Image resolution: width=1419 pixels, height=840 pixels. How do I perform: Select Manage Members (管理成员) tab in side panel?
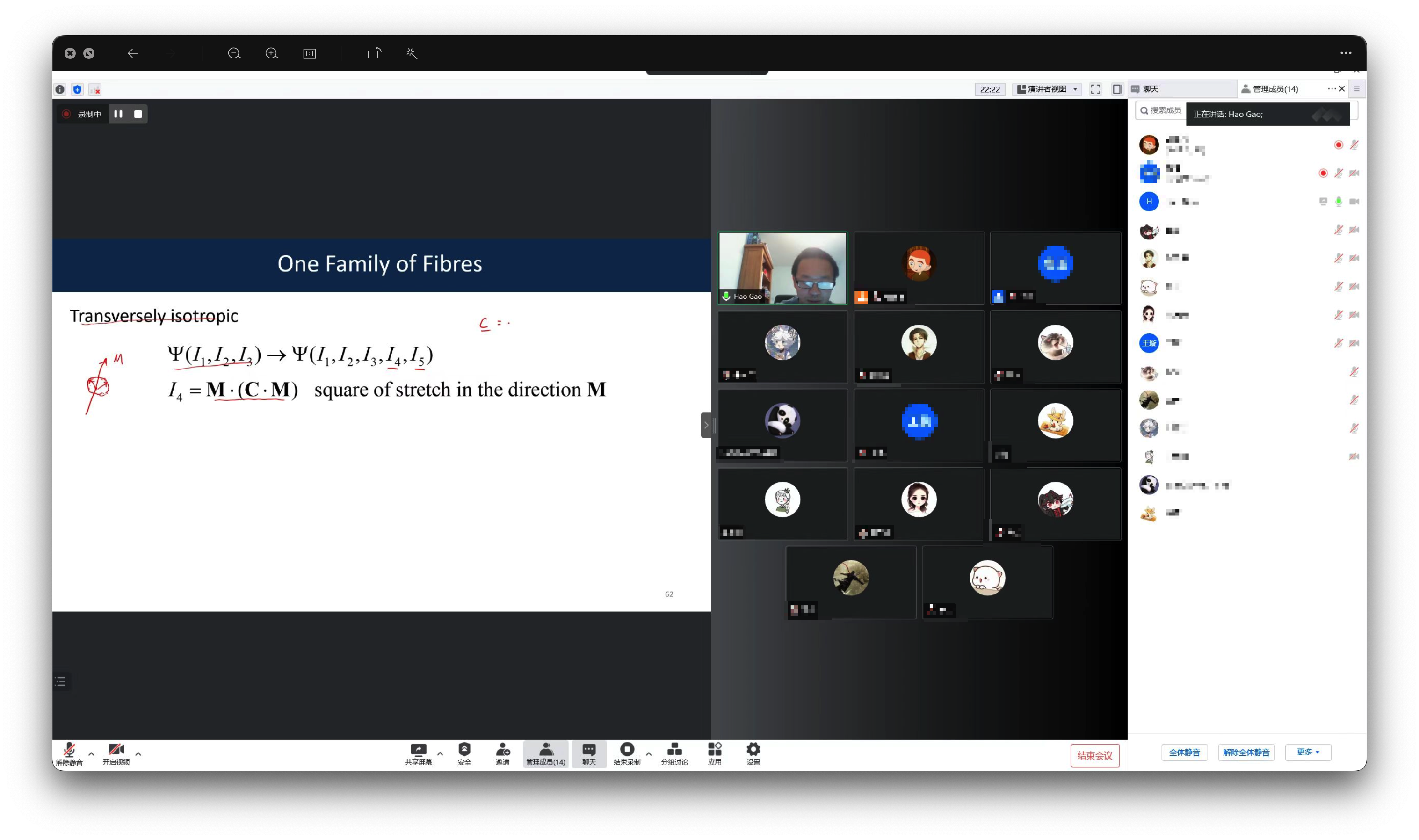coord(1274,89)
